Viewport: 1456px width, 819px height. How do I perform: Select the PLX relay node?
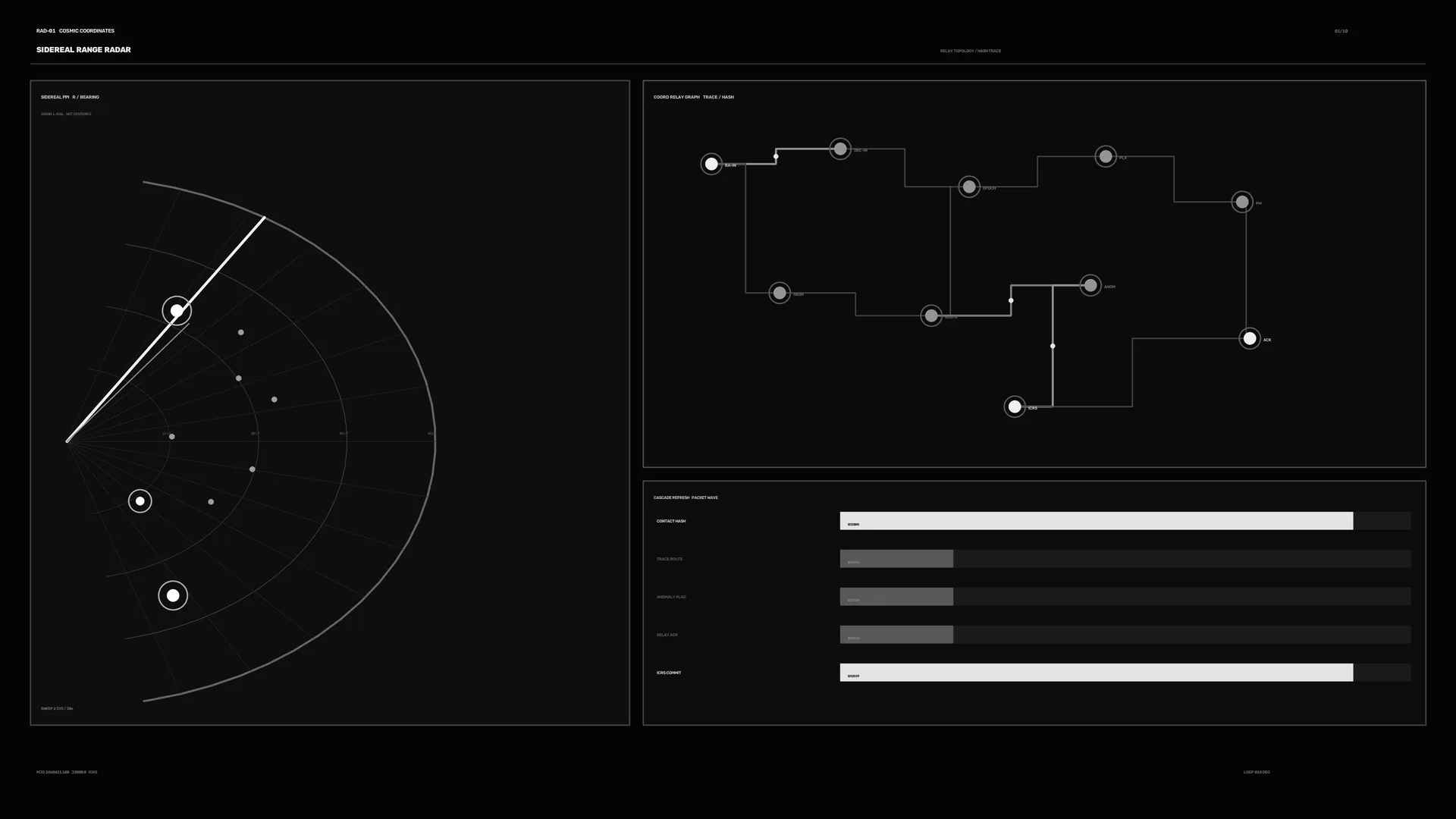tap(1106, 156)
